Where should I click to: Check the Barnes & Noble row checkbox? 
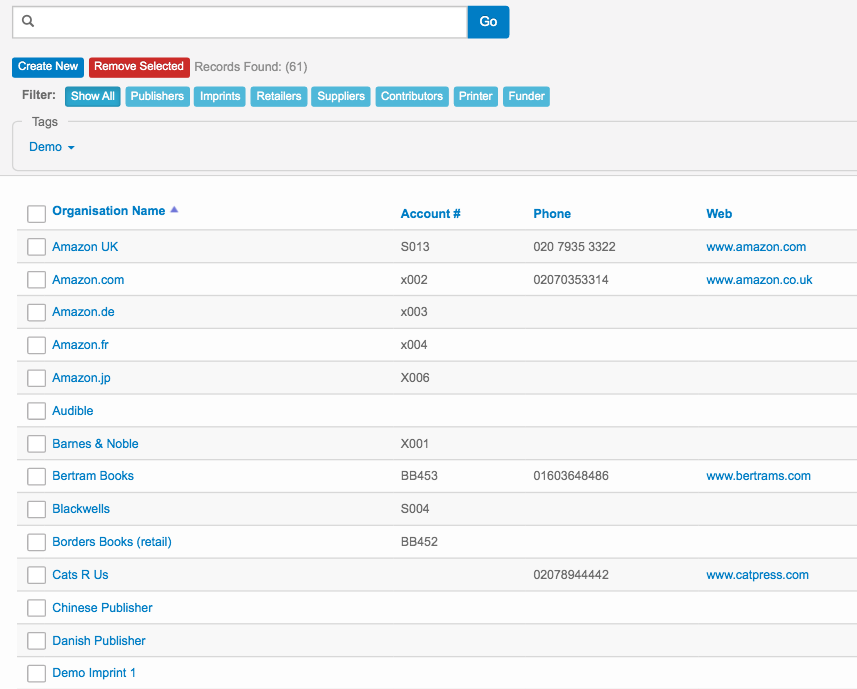37,444
